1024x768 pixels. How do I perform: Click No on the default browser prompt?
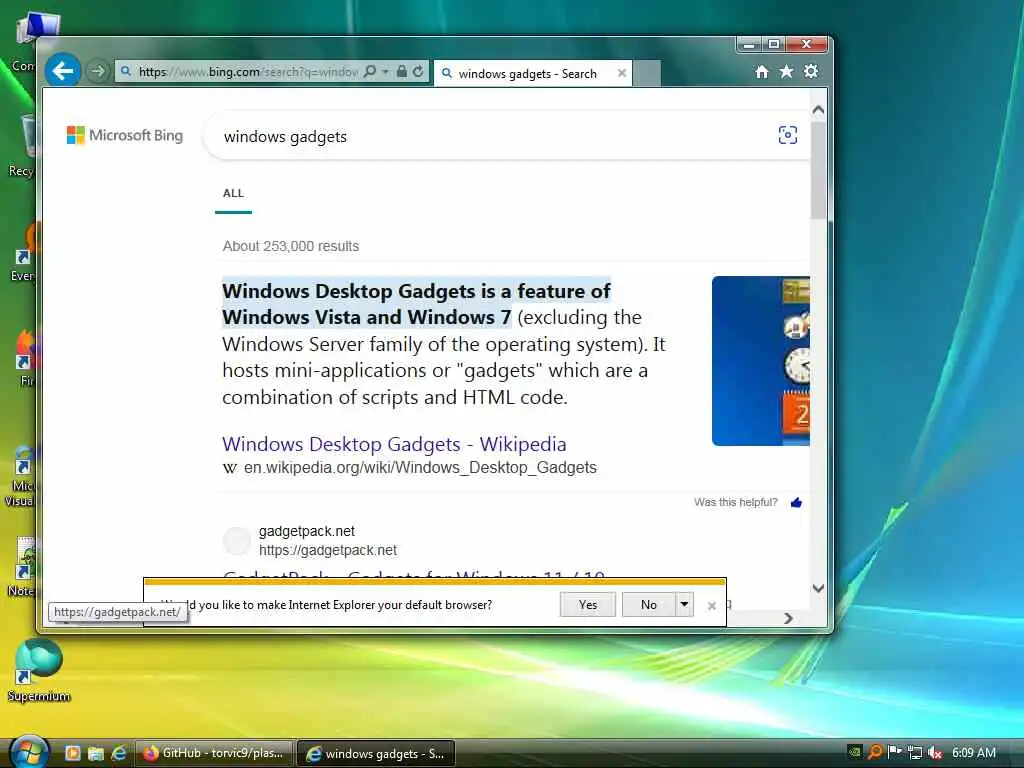coord(648,605)
